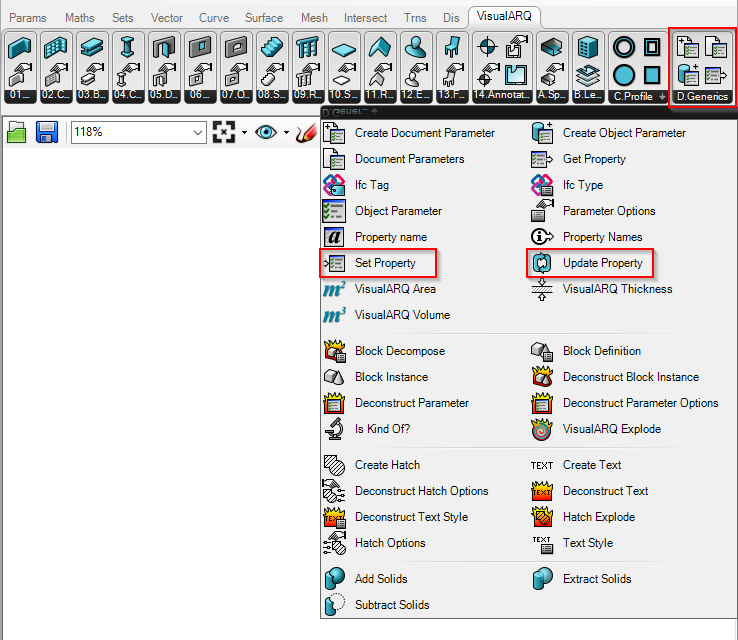Select the Create Hatch component
Screen dimensions: 738x640
(372, 465)
